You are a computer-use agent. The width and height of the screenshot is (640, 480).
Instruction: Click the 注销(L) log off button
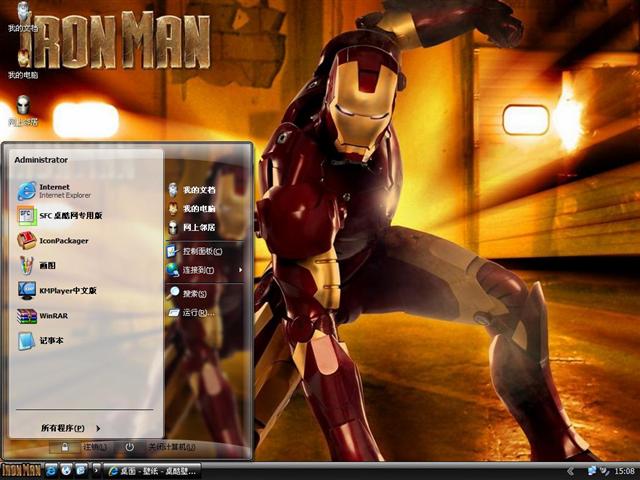tap(95, 447)
